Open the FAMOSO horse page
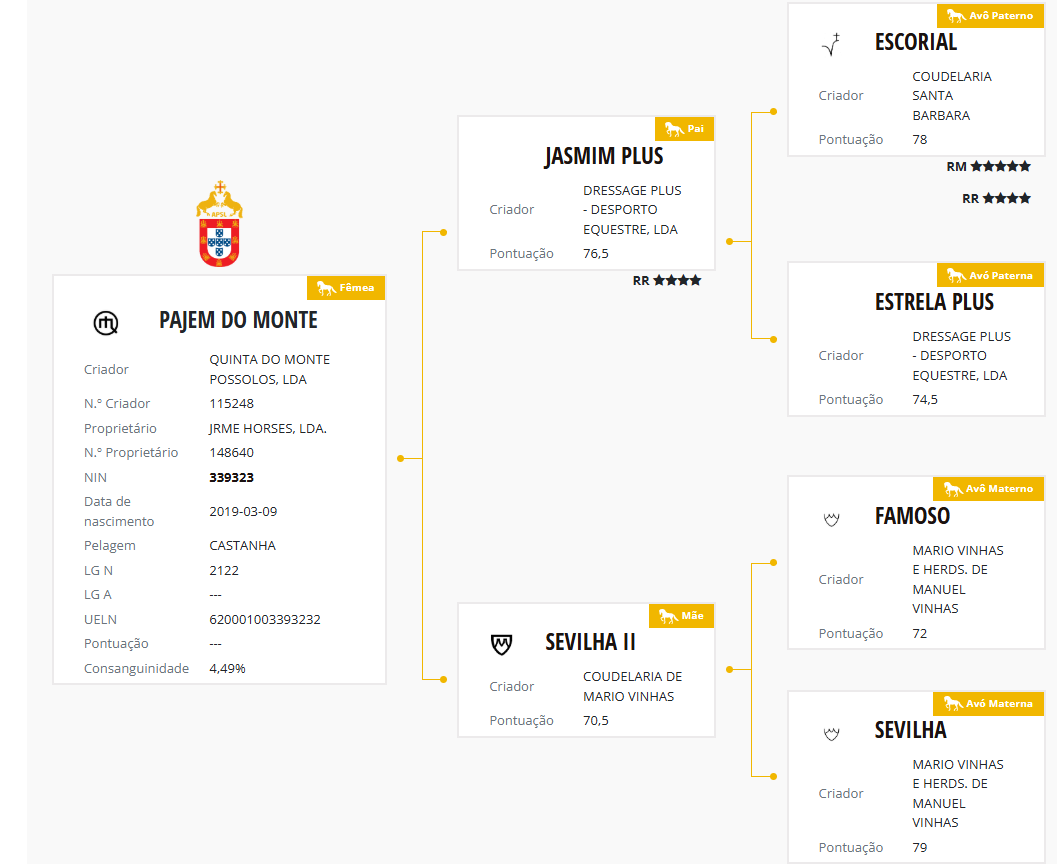The image size is (1057, 864). 912,516
